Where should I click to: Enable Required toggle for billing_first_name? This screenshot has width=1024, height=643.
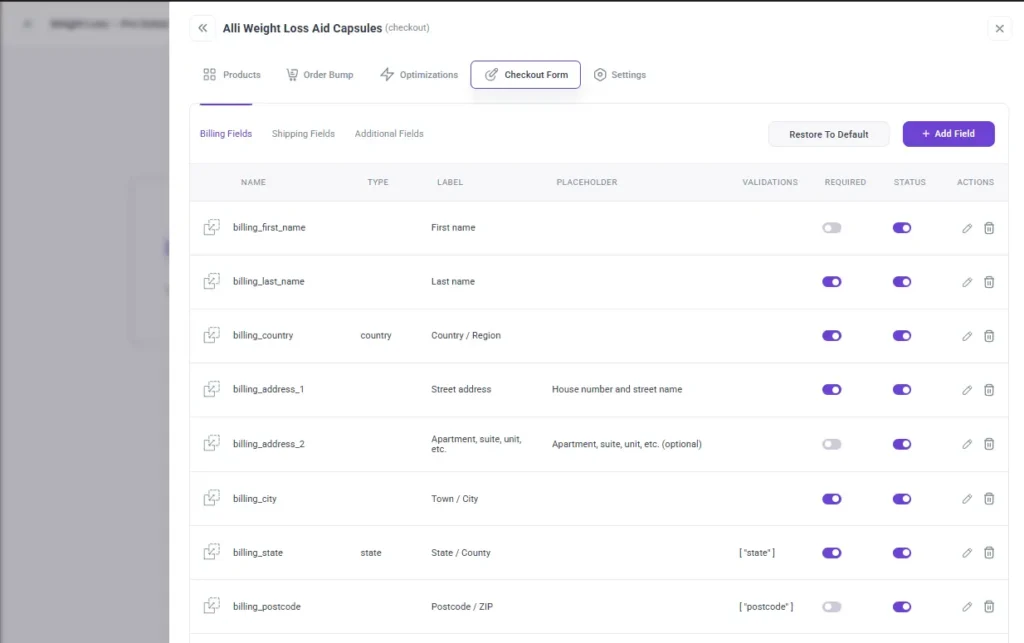[x=831, y=228]
